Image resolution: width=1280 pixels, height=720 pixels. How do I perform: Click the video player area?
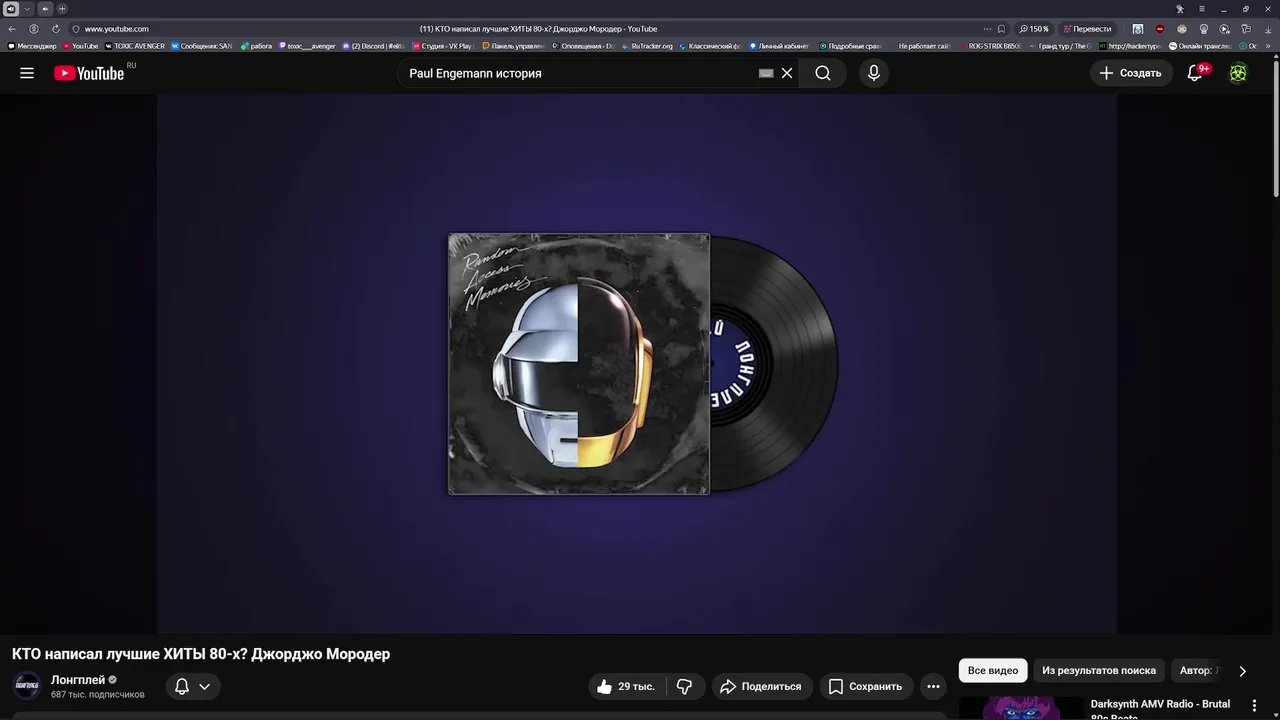(x=636, y=364)
